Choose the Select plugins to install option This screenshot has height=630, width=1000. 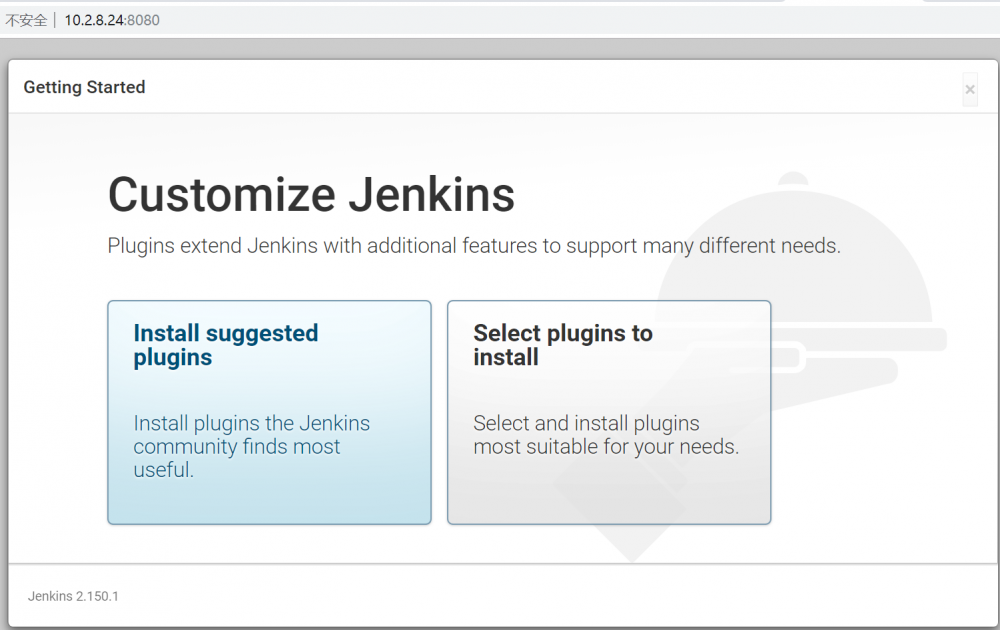pyautogui.click(x=609, y=412)
